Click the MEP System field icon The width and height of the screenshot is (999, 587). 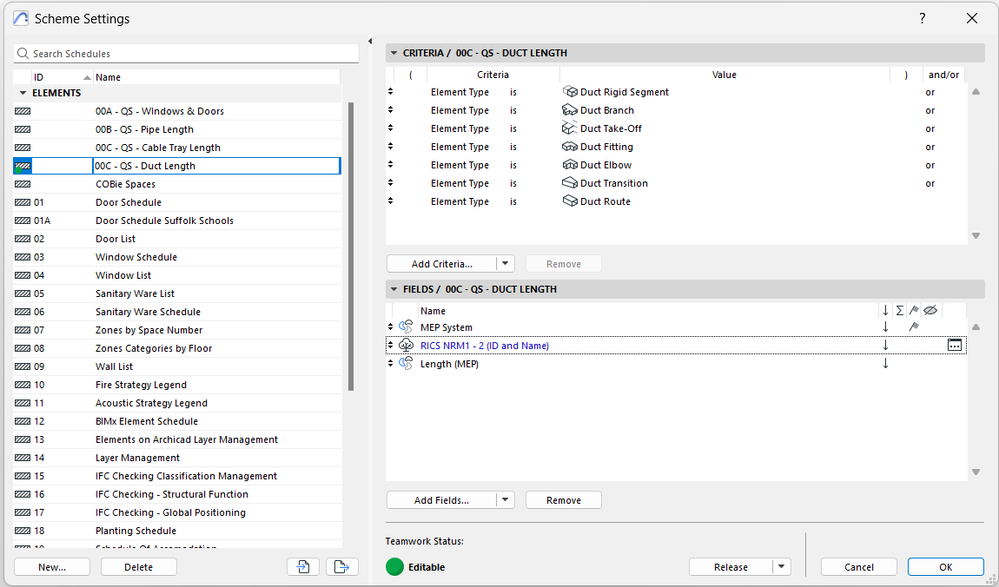pyautogui.click(x=406, y=327)
